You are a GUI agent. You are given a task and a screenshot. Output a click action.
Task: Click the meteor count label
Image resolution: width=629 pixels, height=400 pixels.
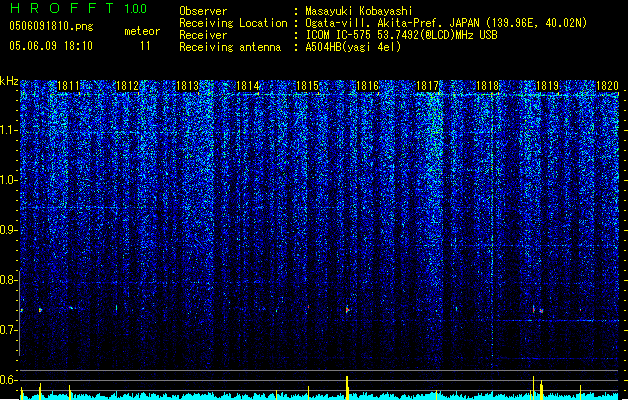click(x=142, y=31)
